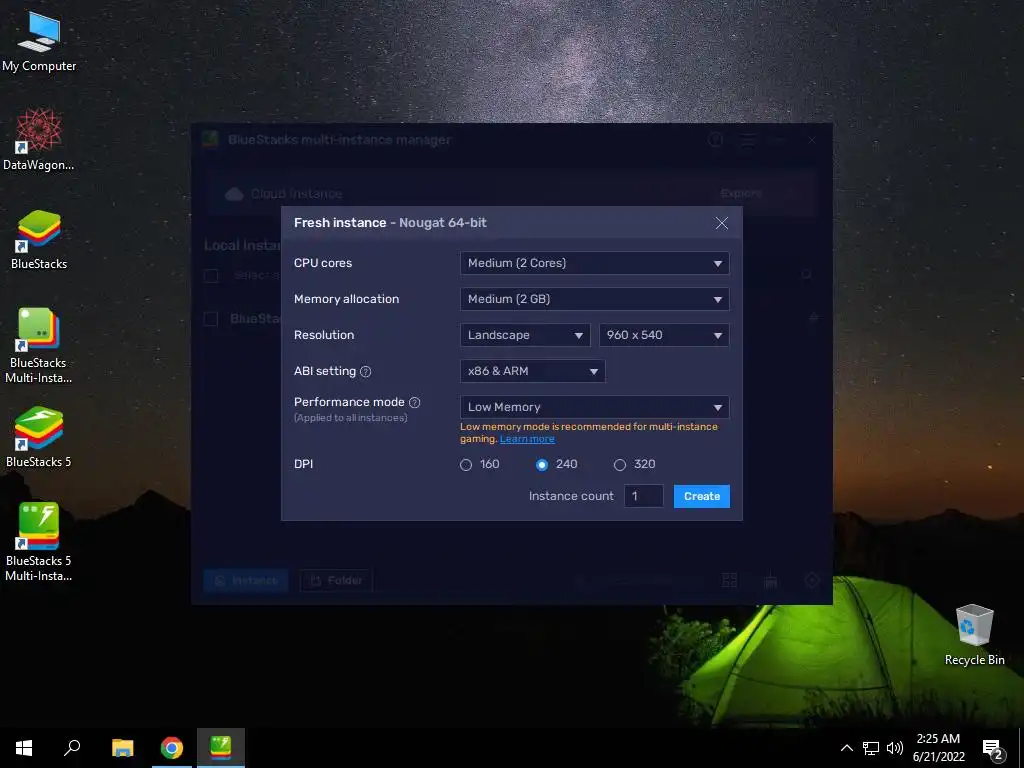Click the taskbar clock showing 2:25 AM
Viewport: 1024px width, 768px height.
(x=938, y=748)
